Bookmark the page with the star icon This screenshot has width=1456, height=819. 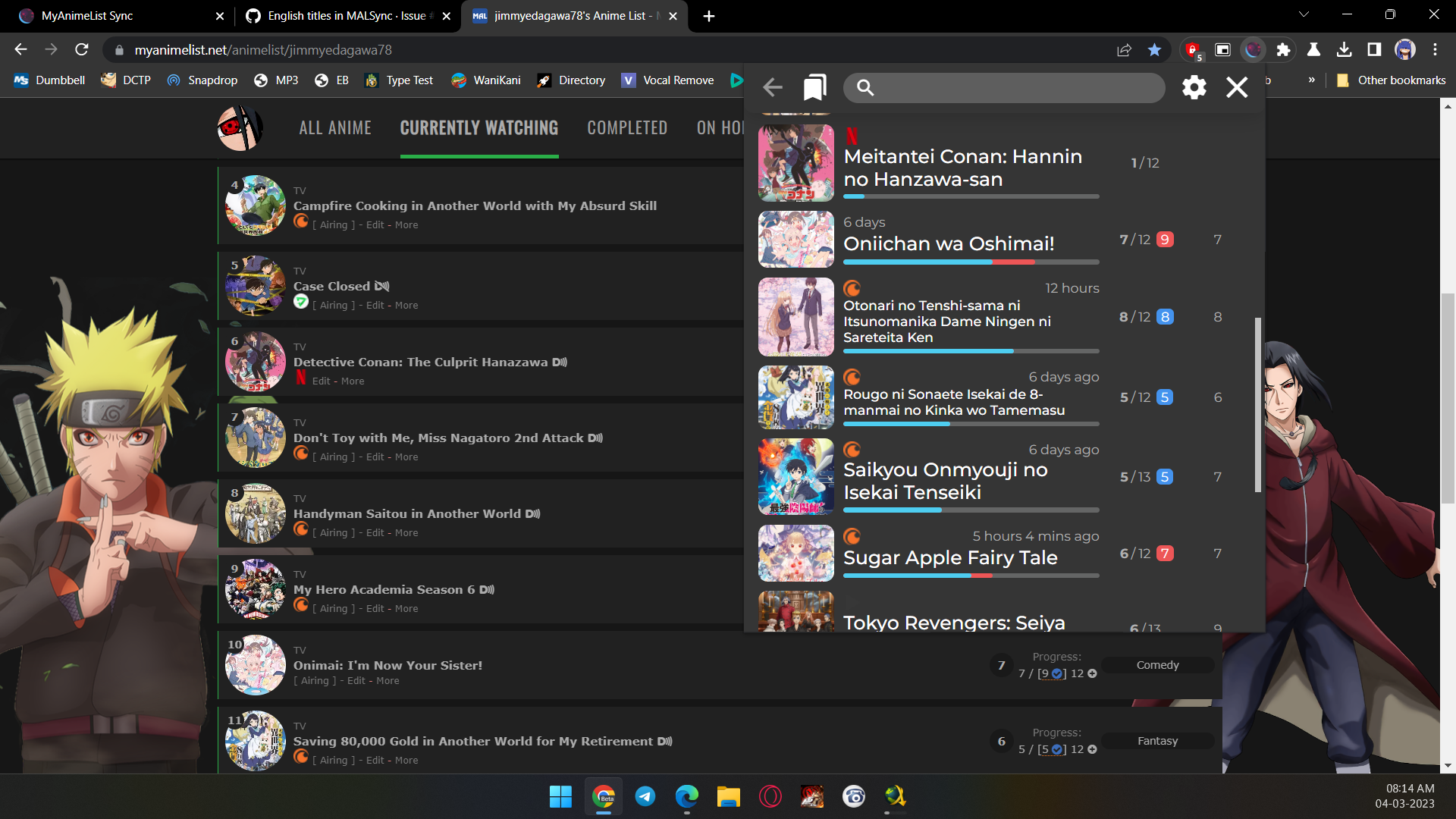(x=1154, y=49)
